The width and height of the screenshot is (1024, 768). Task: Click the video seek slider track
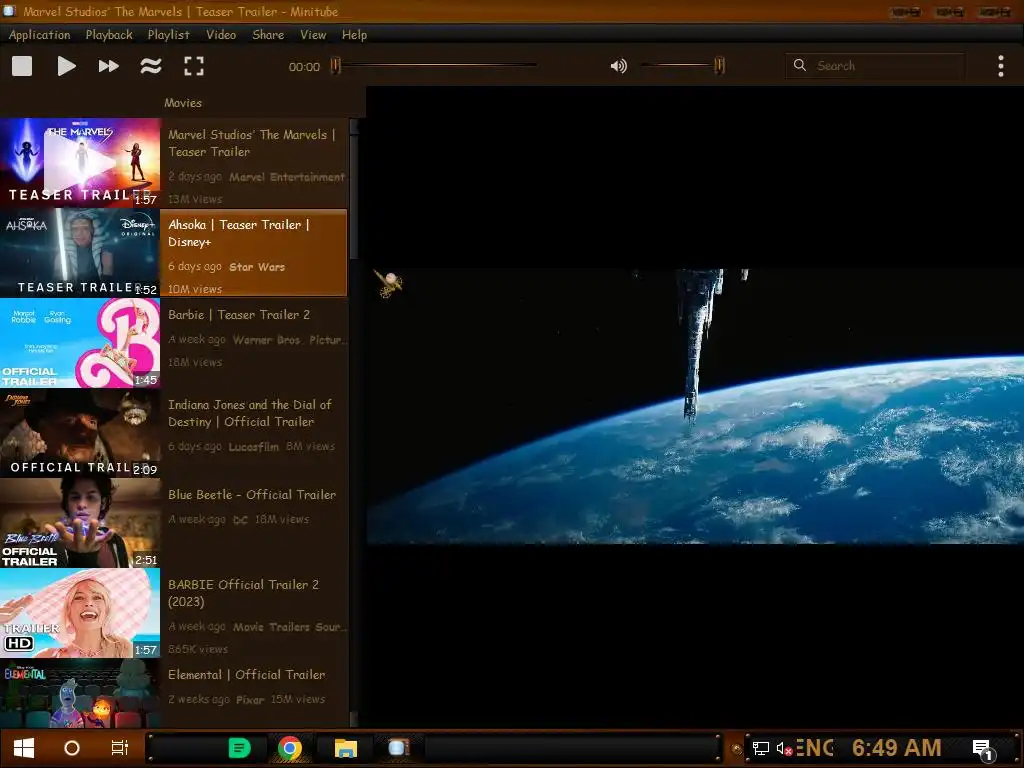coord(436,65)
